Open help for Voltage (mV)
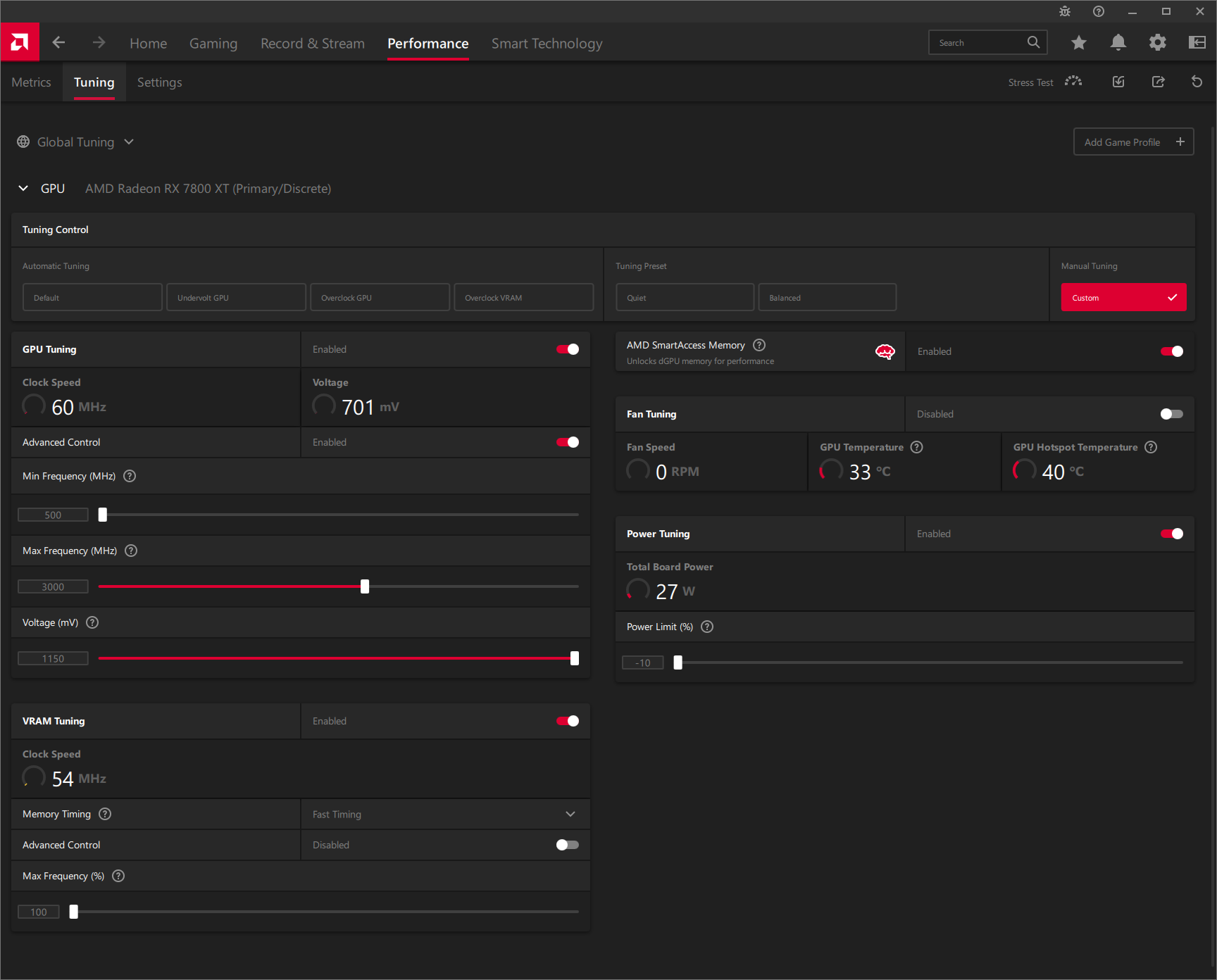 click(x=92, y=622)
